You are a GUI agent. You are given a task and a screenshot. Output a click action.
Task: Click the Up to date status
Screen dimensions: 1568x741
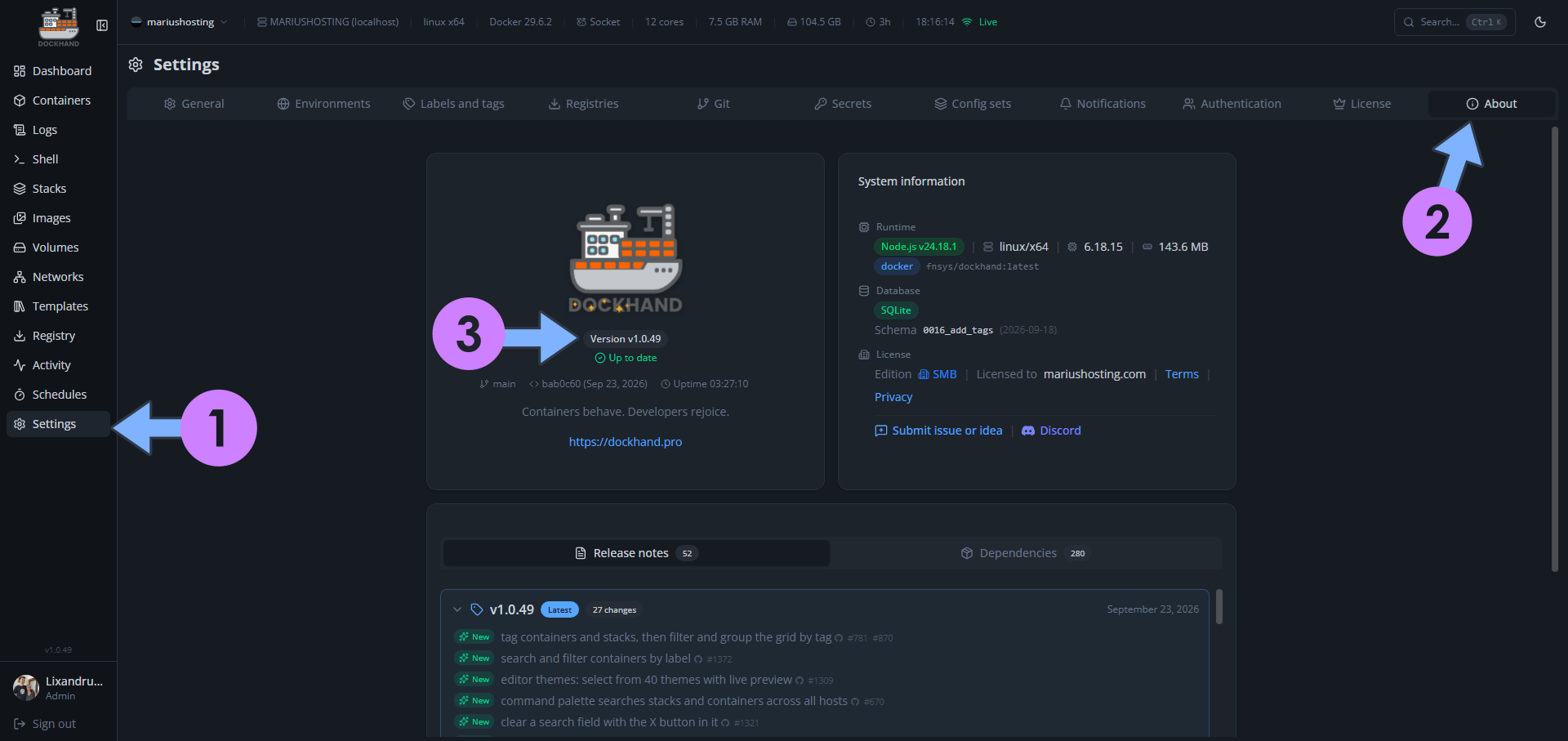(626, 358)
